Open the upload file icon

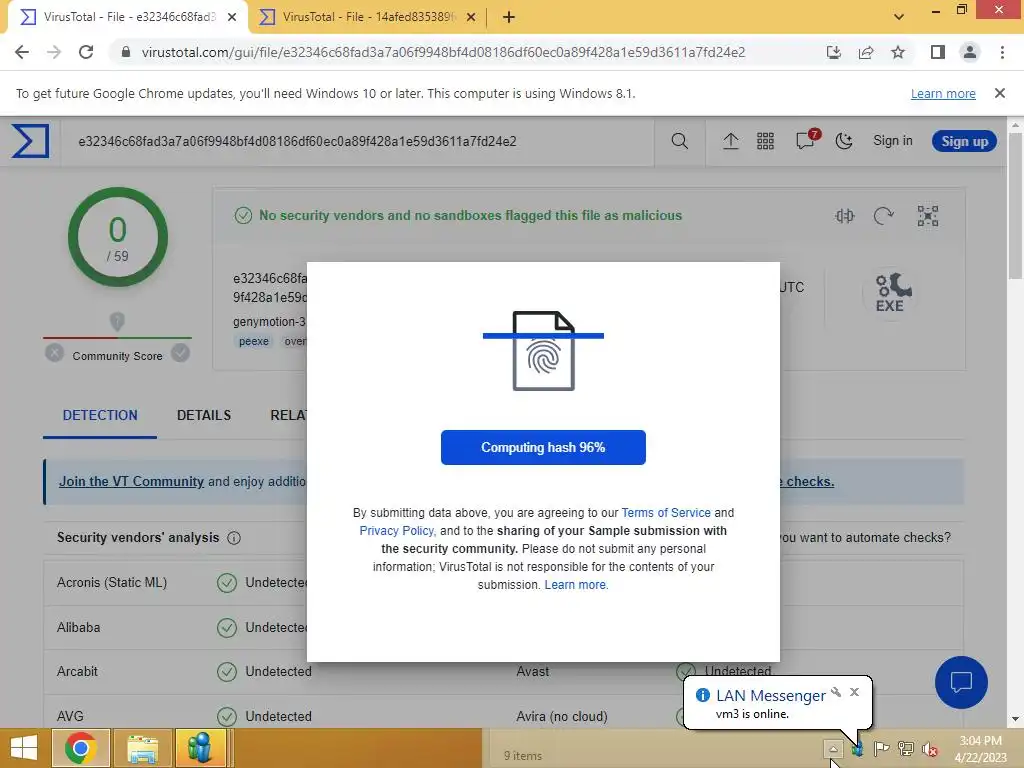731,141
